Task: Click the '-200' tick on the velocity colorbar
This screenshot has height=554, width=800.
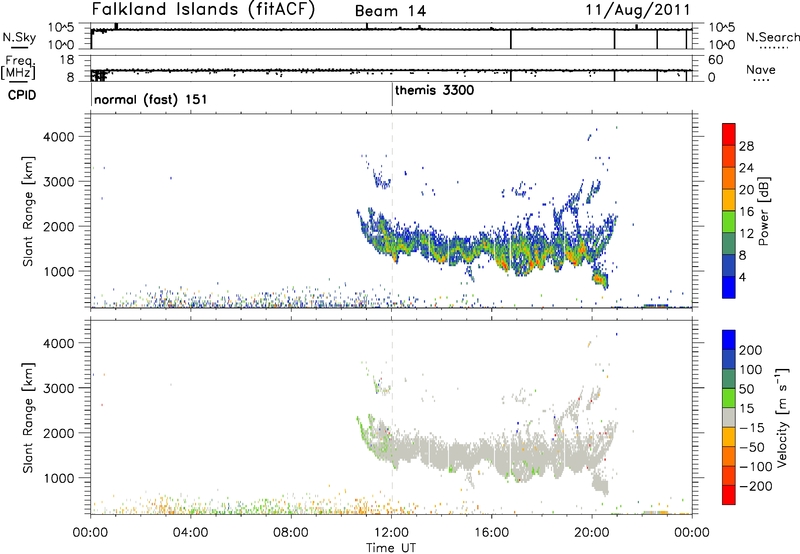Action: coord(755,486)
